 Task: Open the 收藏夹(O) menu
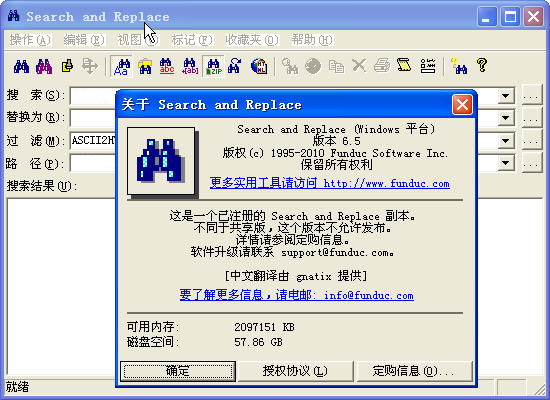[x=252, y=40]
